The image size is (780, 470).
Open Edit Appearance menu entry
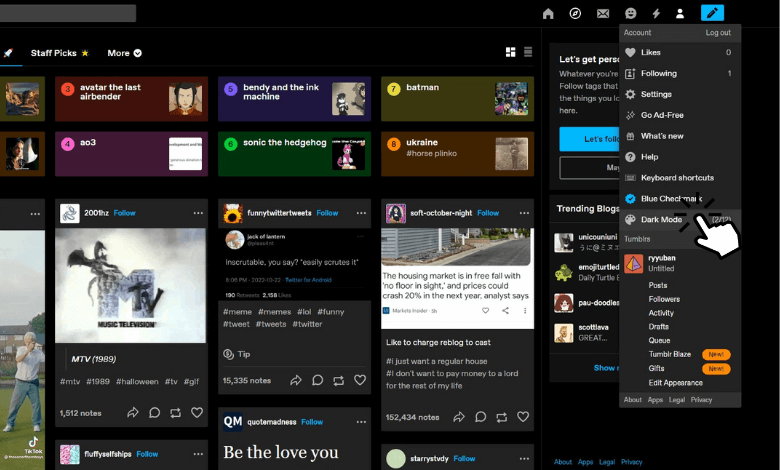[x=676, y=382]
